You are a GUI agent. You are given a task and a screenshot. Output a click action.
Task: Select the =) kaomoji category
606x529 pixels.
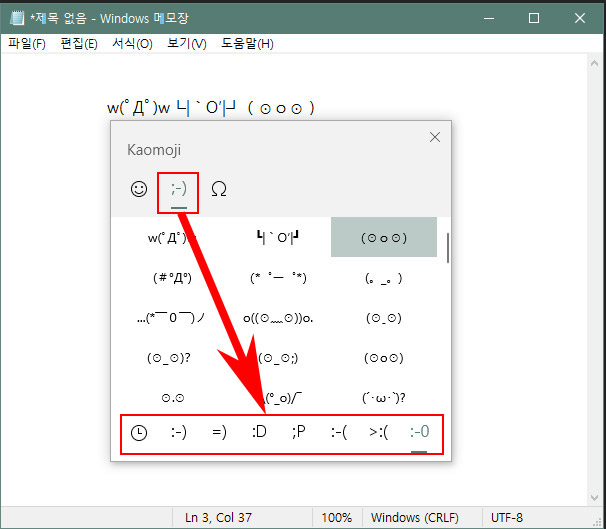tap(219, 432)
